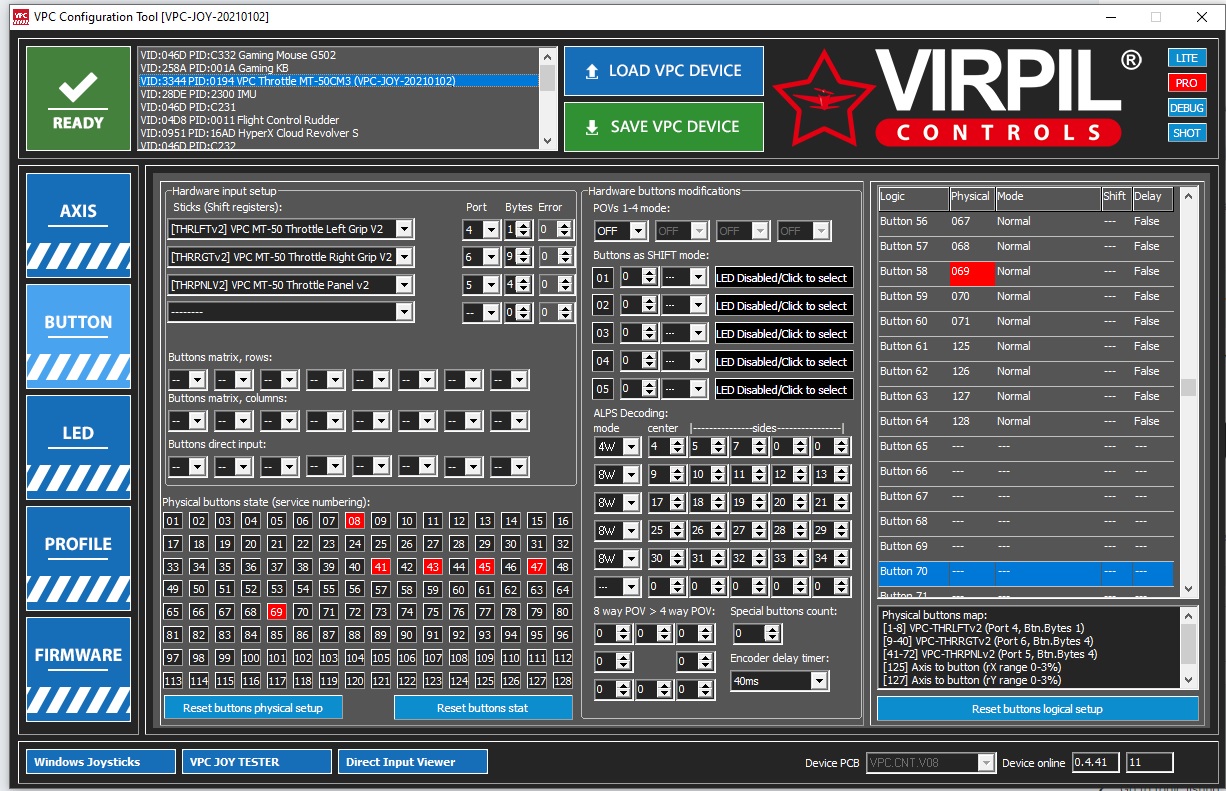Open first POV mode dropdown showing OFF
This screenshot has height=791, width=1226.
coord(620,231)
